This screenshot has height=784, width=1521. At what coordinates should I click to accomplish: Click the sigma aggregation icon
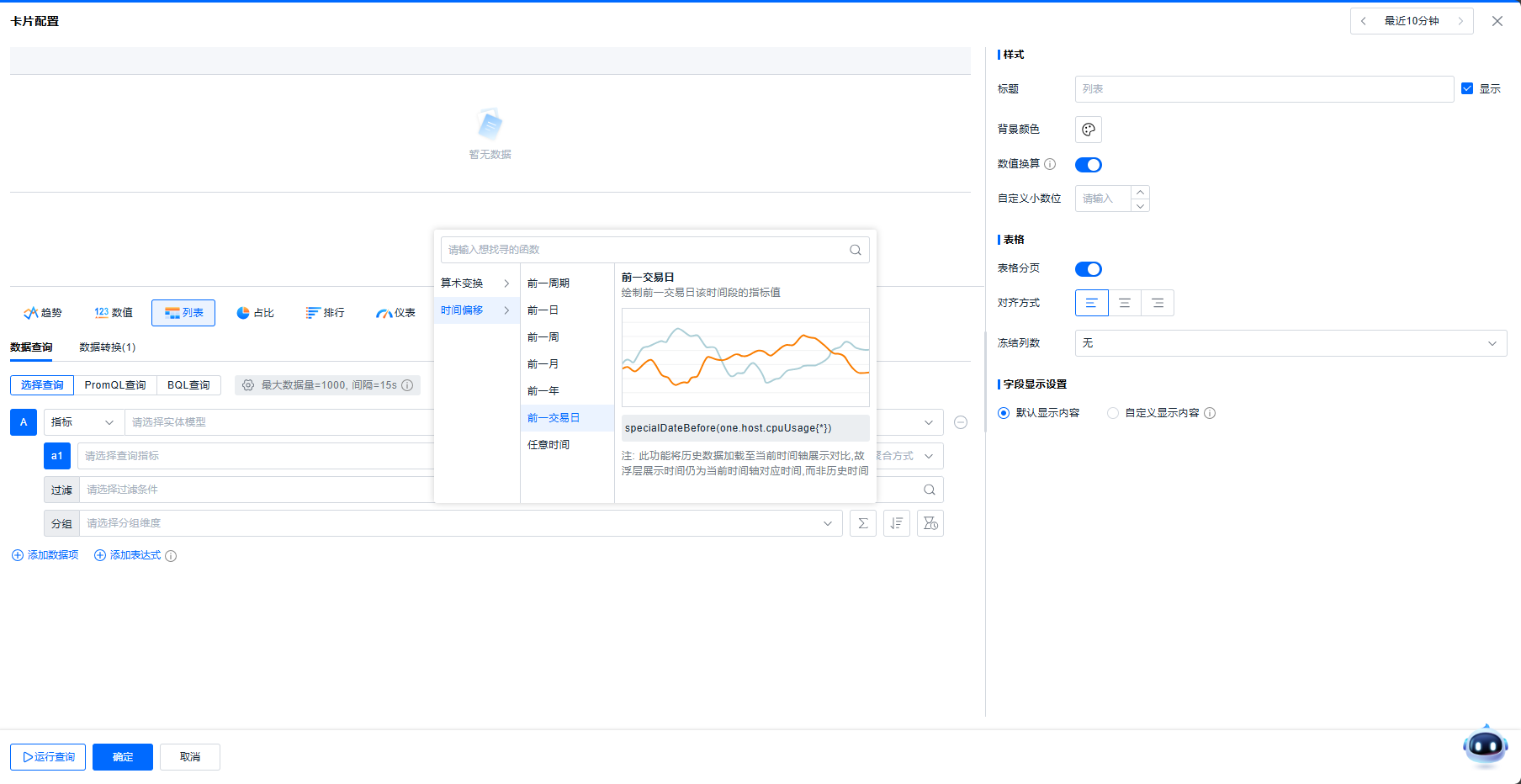862,523
